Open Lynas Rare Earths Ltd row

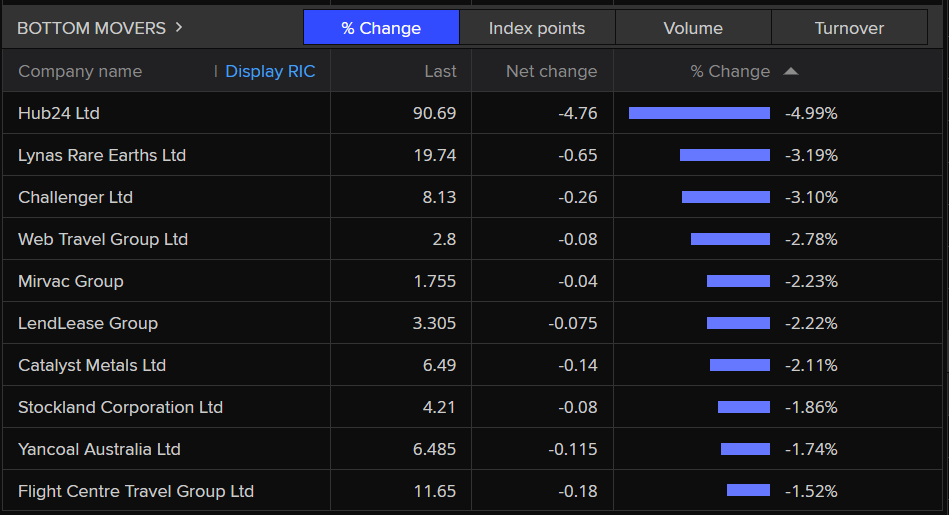point(102,155)
